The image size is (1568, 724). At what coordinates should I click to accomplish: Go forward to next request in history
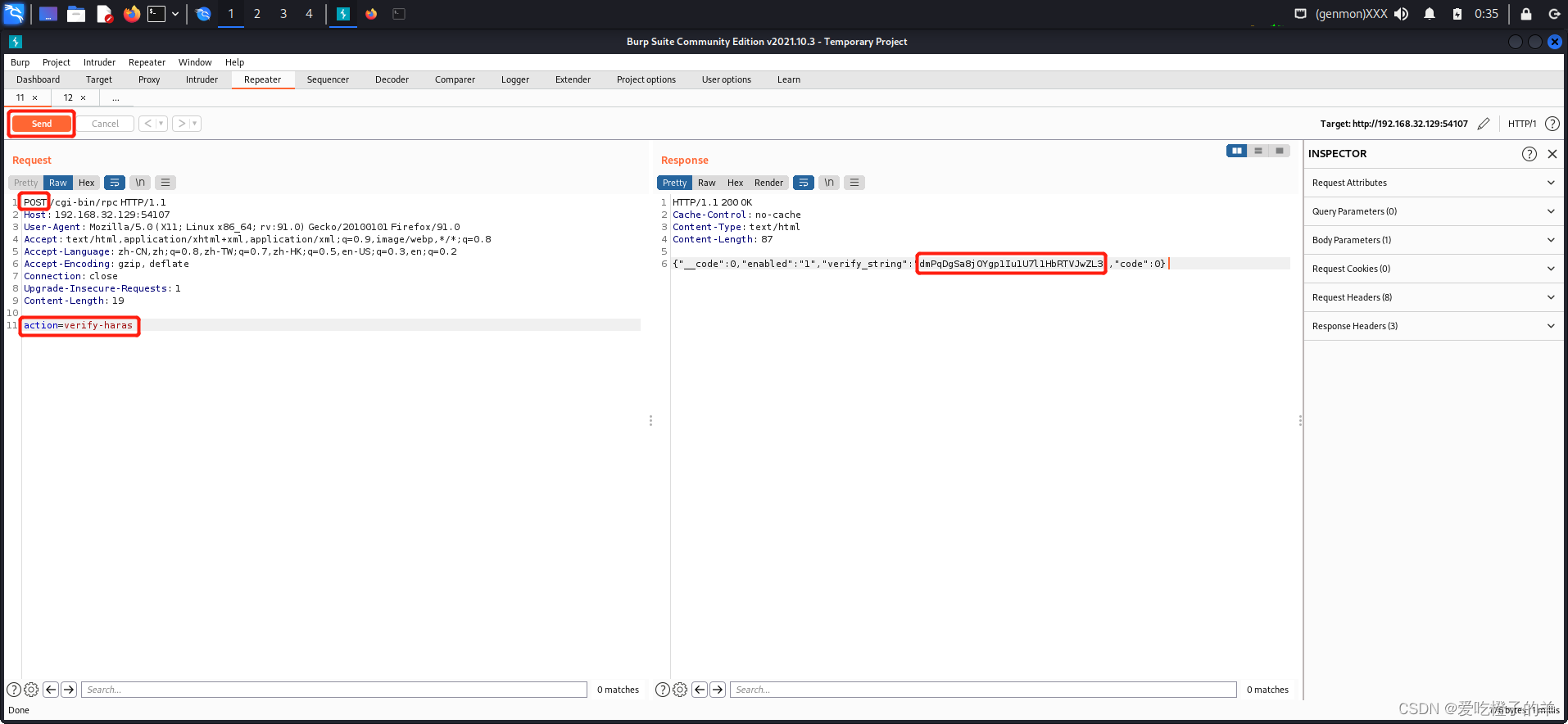[182, 124]
